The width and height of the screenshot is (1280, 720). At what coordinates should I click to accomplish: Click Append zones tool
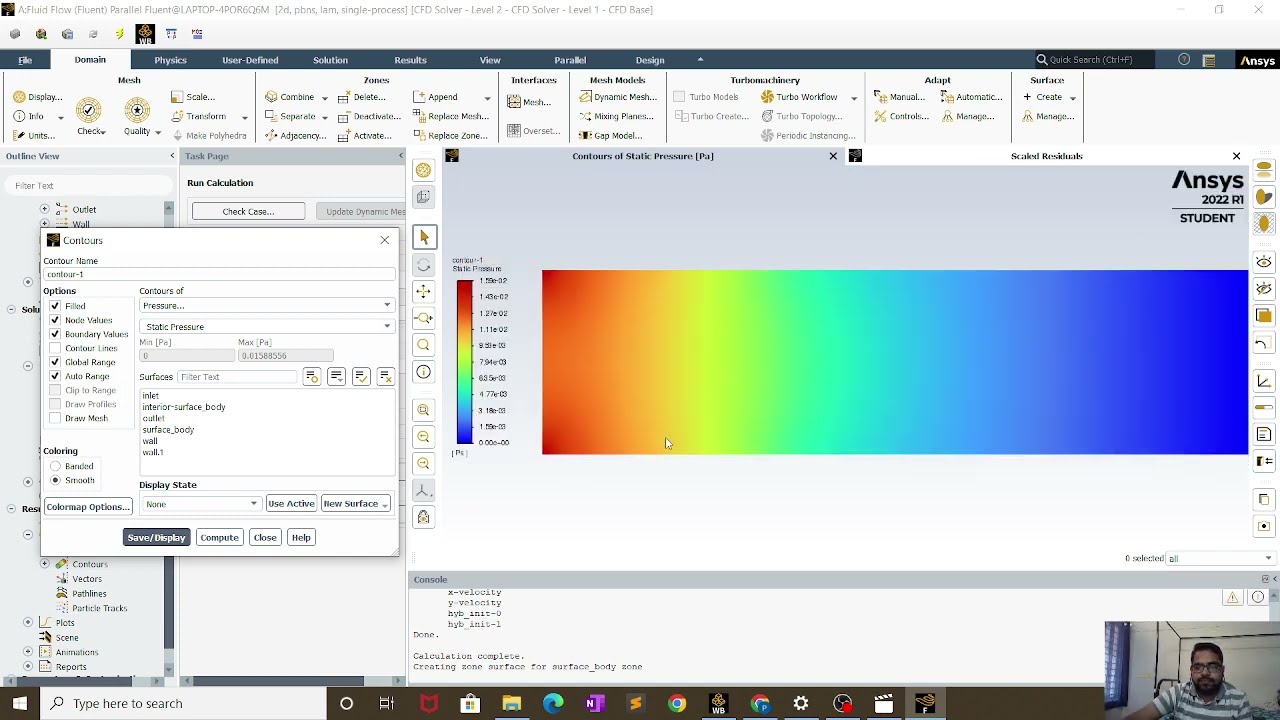pos(435,97)
